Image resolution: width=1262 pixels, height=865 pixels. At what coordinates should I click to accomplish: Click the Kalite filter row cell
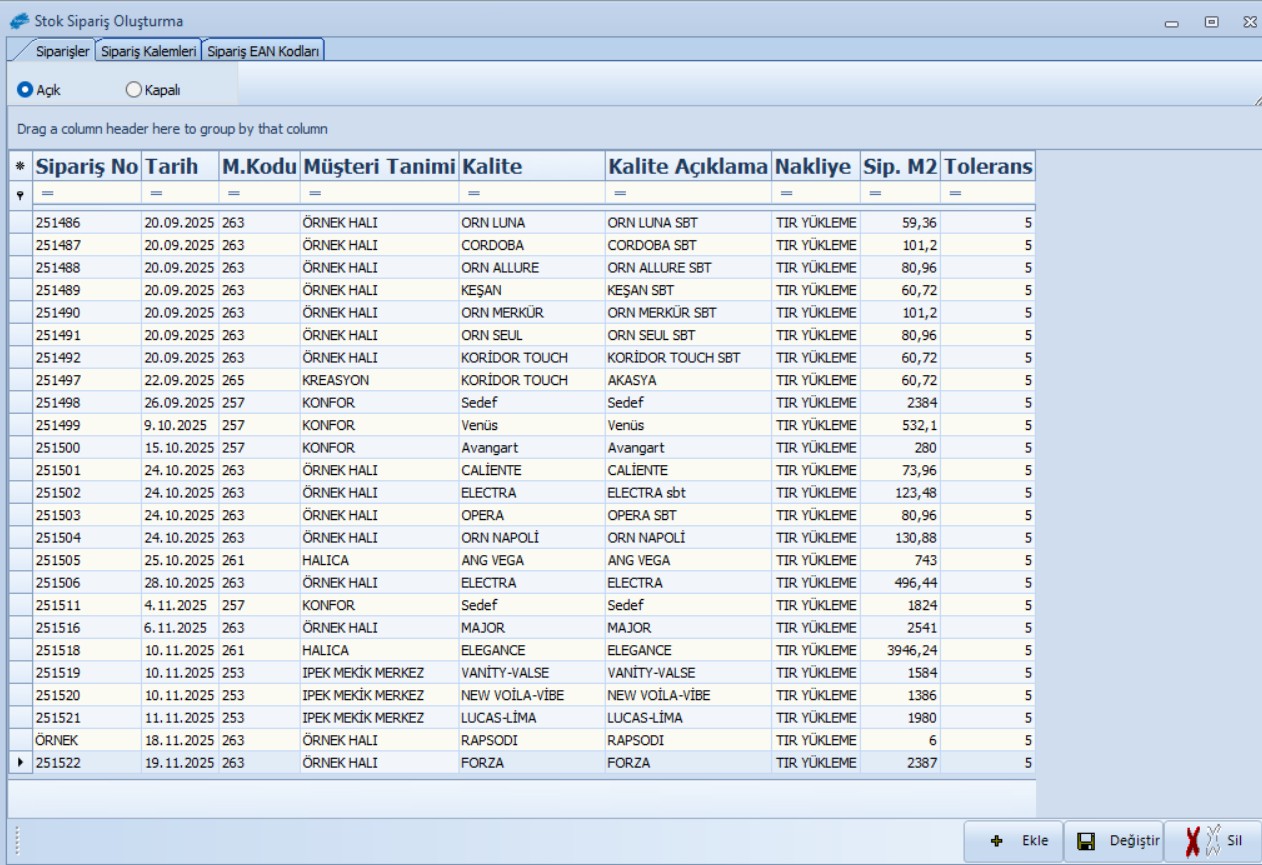point(531,193)
